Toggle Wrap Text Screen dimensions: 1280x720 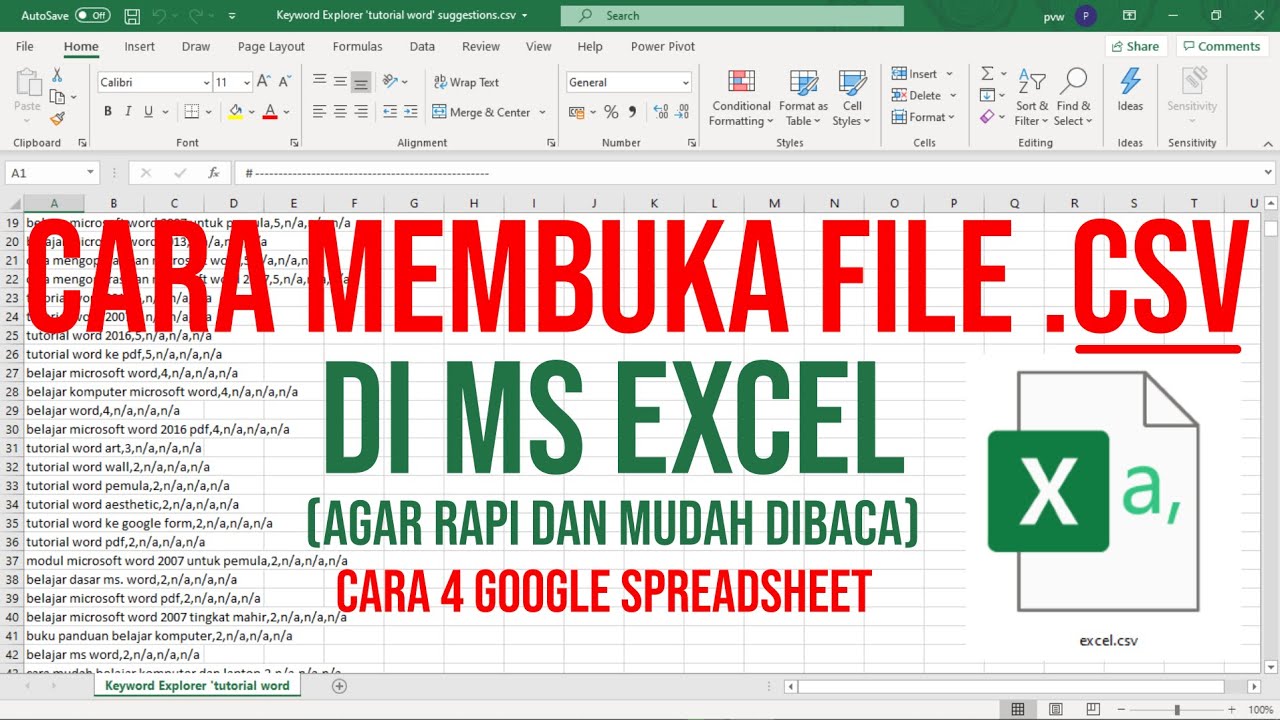(466, 82)
